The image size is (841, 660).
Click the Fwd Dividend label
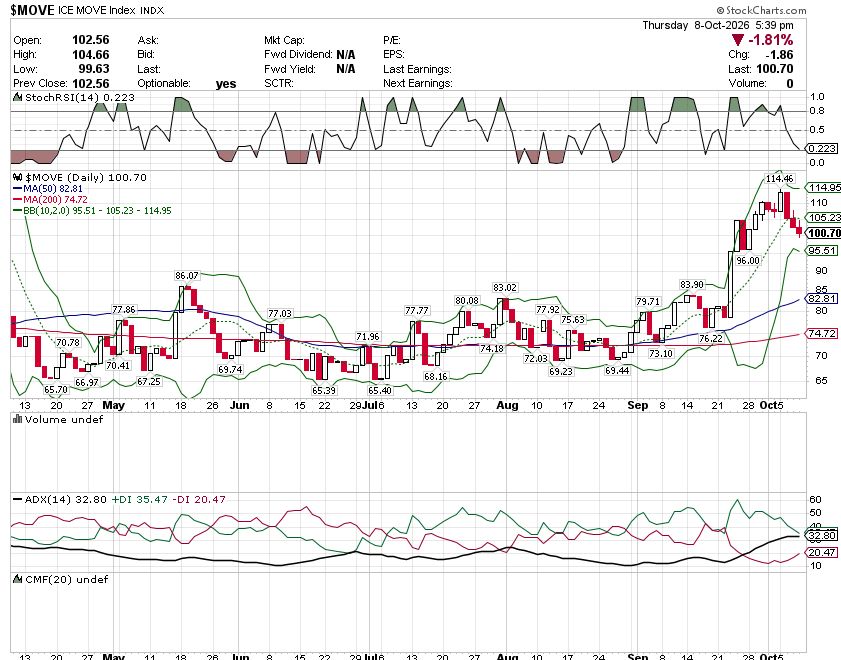coord(298,55)
